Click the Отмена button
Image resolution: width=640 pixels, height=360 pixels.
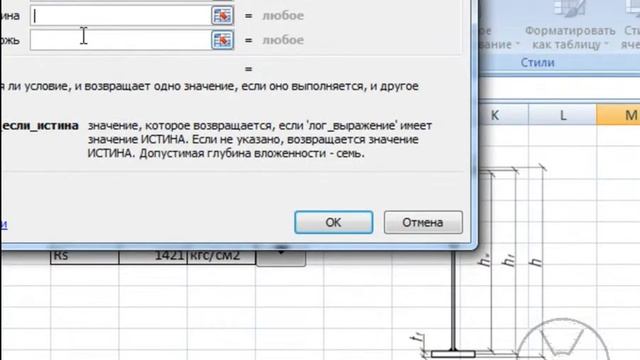[423, 222]
